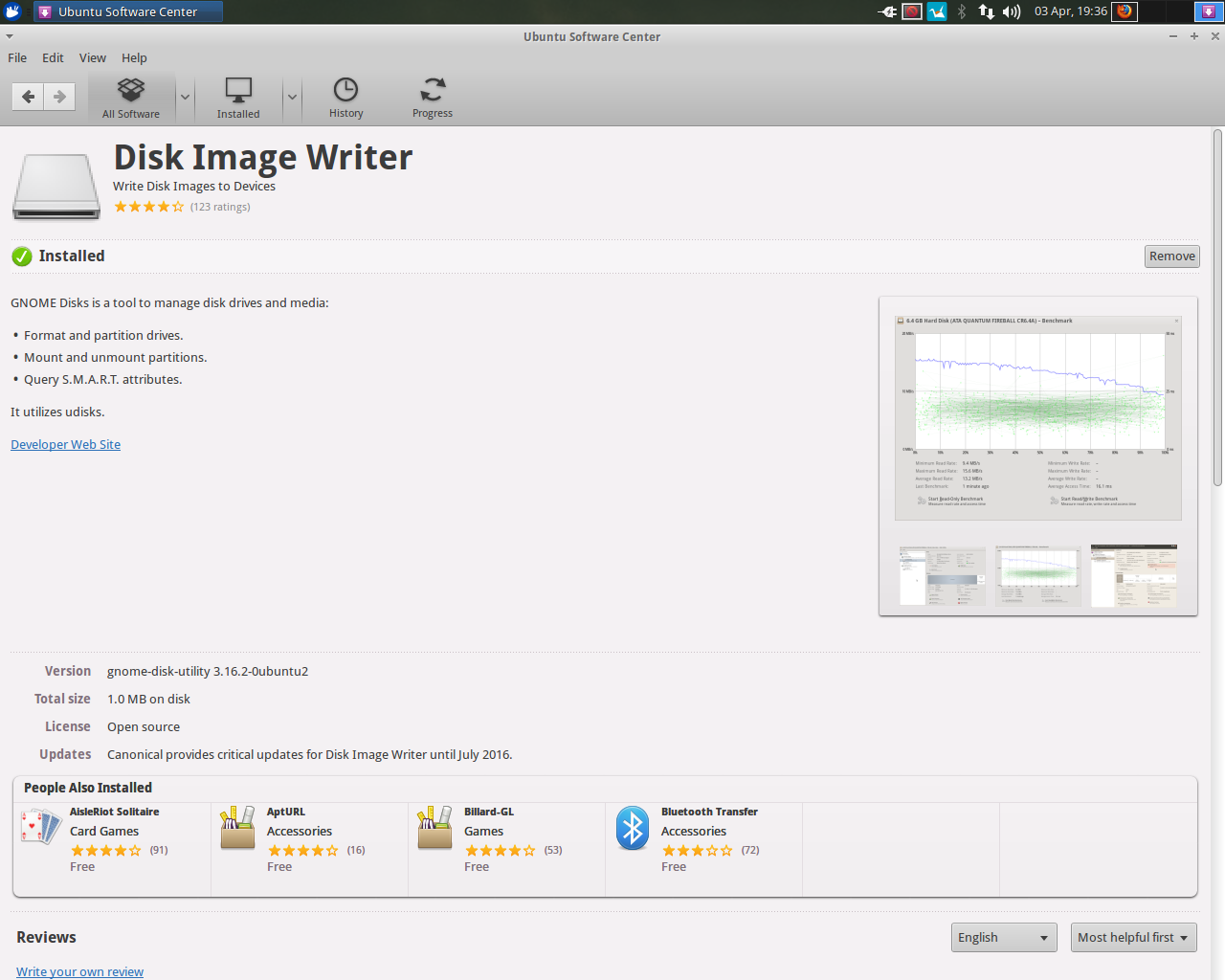Go back with the left arrow button
Image resolution: width=1225 pixels, height=980 pixels.
click(28, 97)
